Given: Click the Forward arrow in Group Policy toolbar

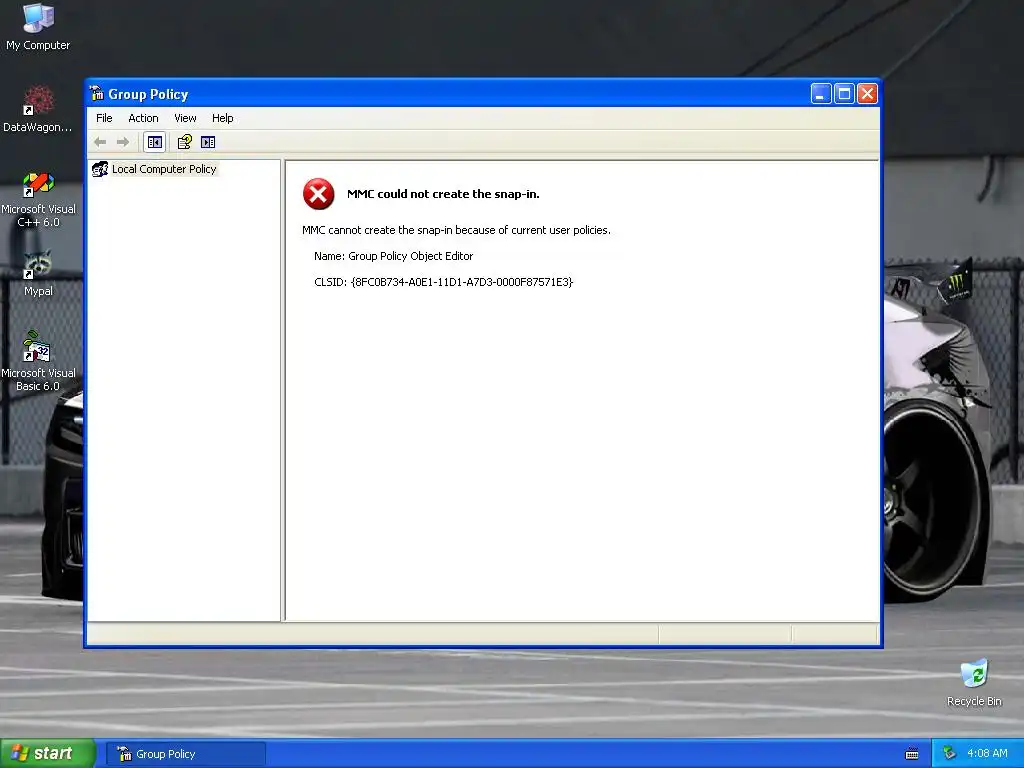Looking at the screenshot, I should [x=123, y=142].
